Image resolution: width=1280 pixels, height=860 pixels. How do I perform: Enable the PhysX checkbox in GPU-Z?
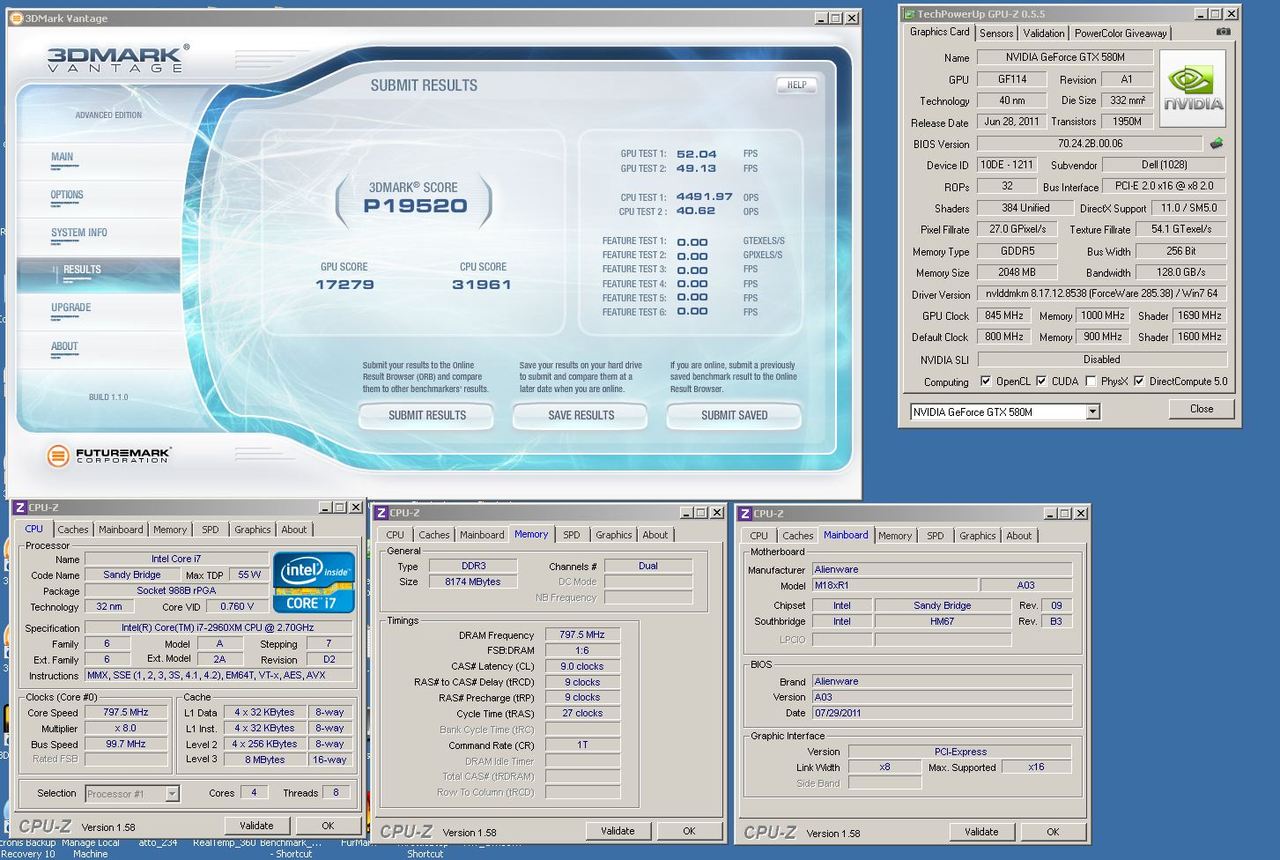[1090, 381]
